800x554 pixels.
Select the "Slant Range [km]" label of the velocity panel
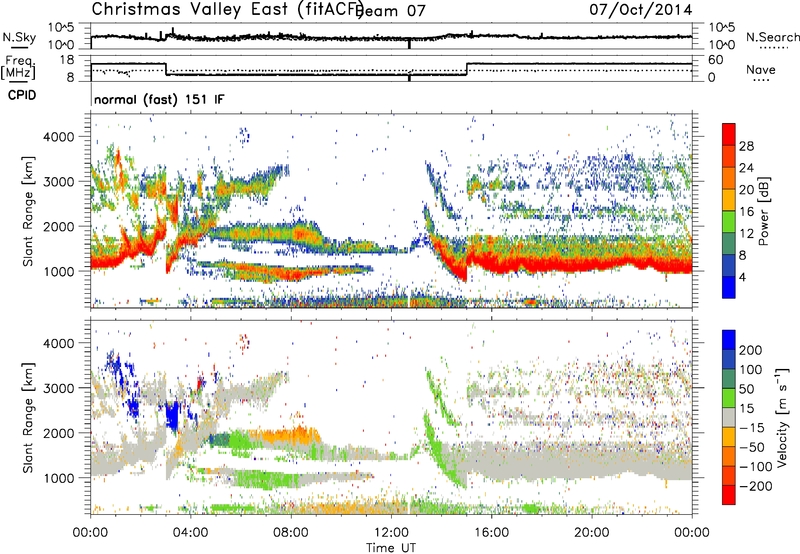click(x=28, y=418)
